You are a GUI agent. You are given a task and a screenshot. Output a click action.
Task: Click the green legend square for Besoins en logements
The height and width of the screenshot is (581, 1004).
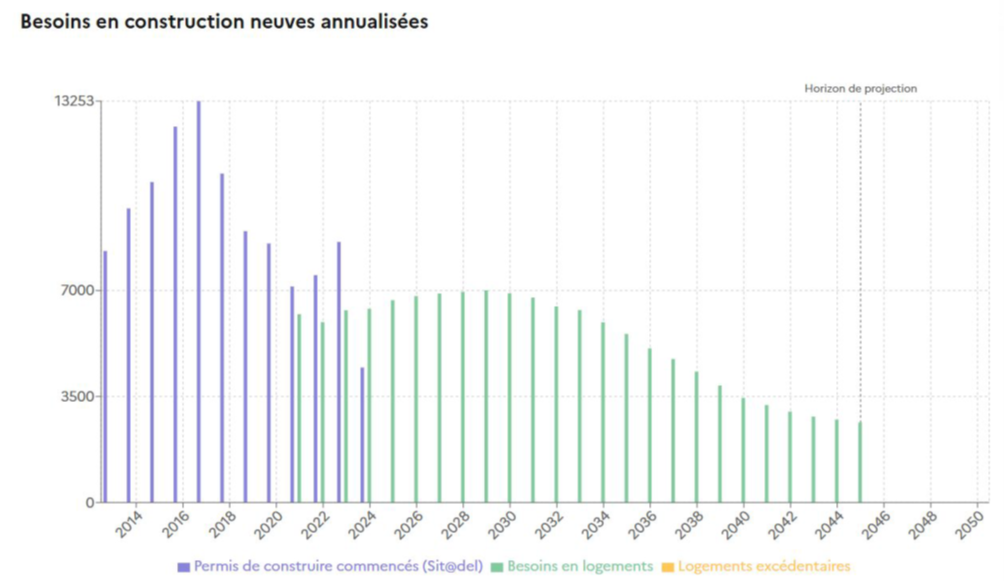pos(497,567)
